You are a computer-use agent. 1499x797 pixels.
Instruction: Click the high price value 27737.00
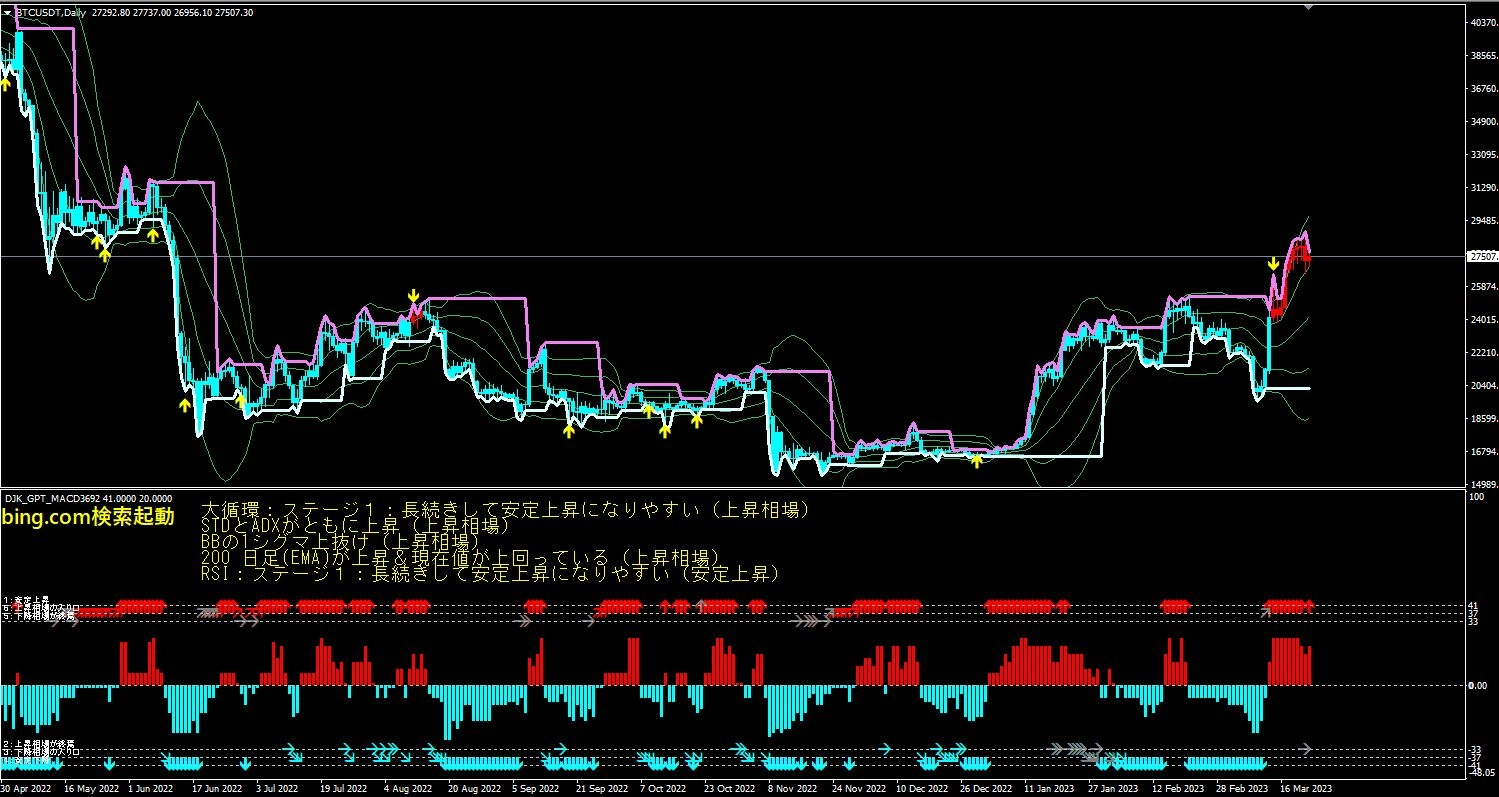point(150,12)
